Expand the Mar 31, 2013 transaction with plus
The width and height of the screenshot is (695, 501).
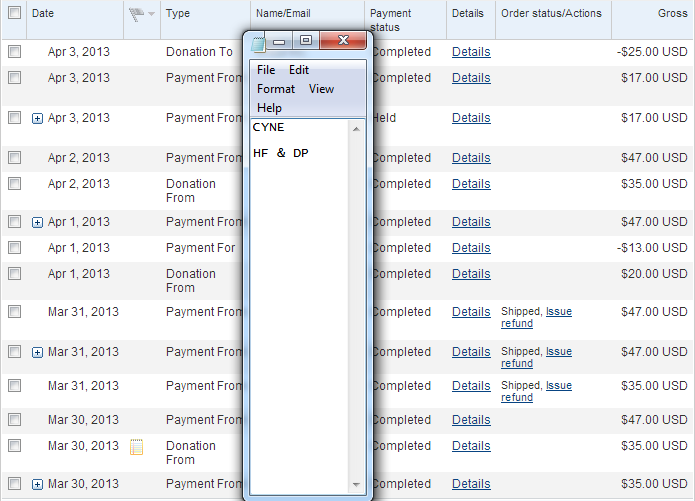point(38,352)
